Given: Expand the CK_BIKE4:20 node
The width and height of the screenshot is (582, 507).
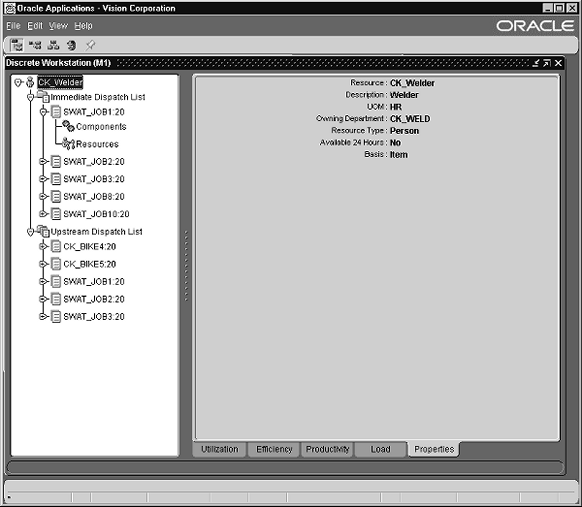Looking at the screenshot, I should click(43, 246).
